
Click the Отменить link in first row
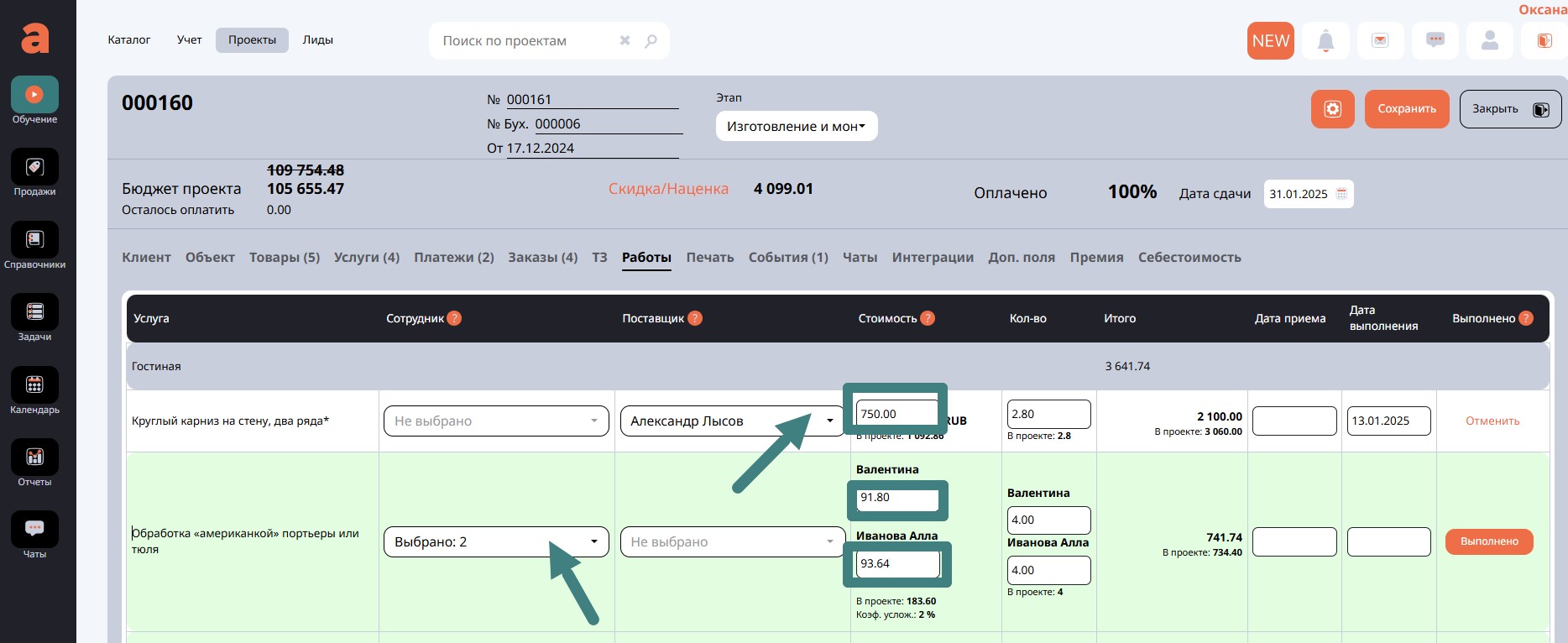pyautogui.click(x=1492, y=421)
